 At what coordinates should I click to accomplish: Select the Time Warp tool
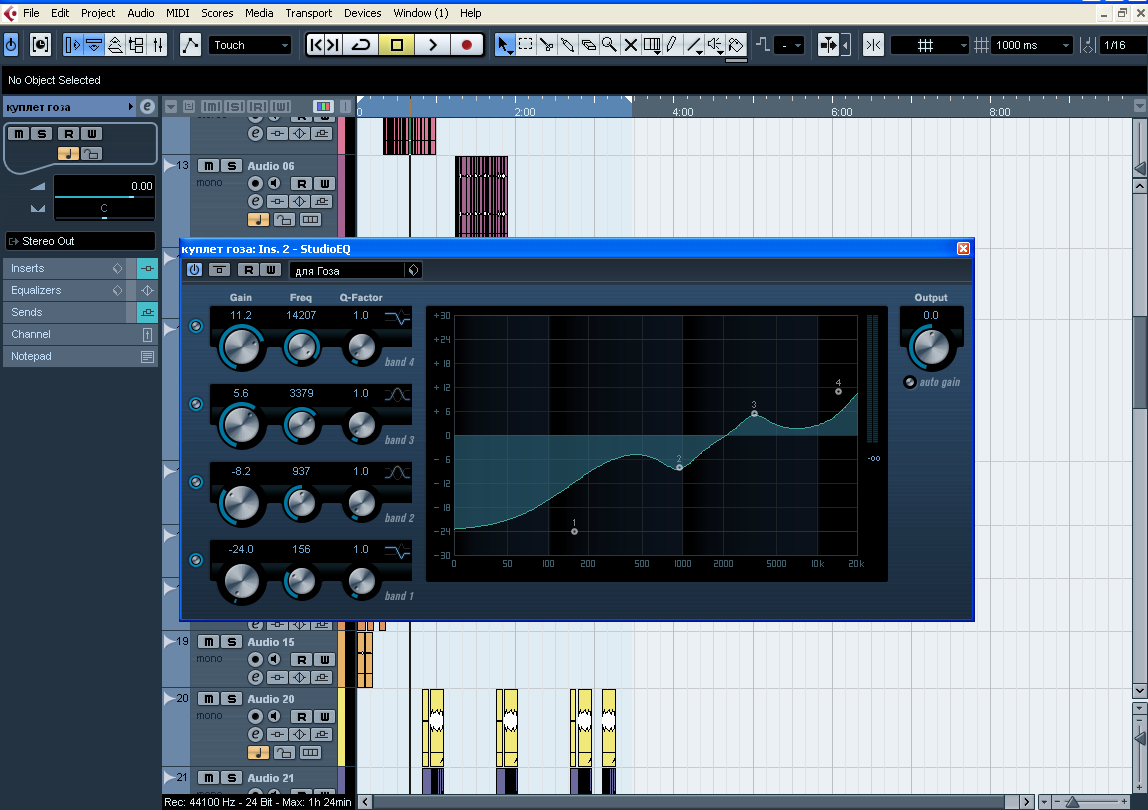tap(652, 45)
